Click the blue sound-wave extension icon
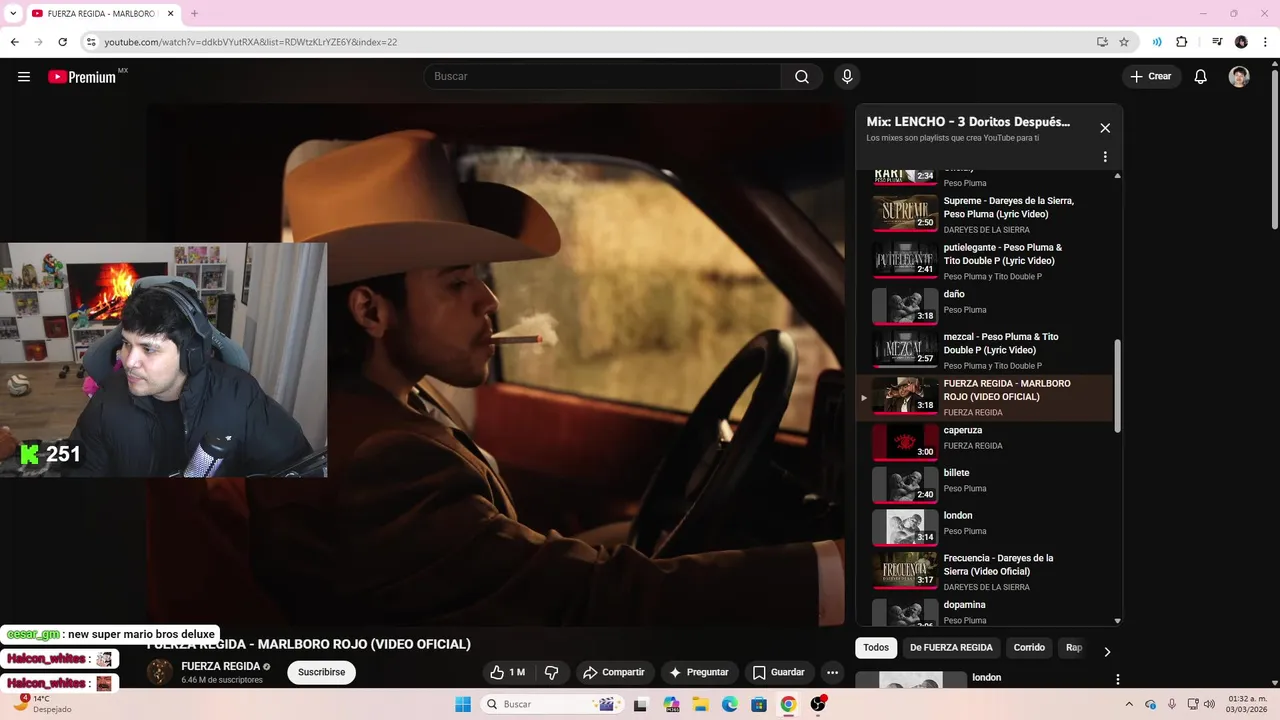The width and height of the screenshot is (1280, 720). (1157, 42)
